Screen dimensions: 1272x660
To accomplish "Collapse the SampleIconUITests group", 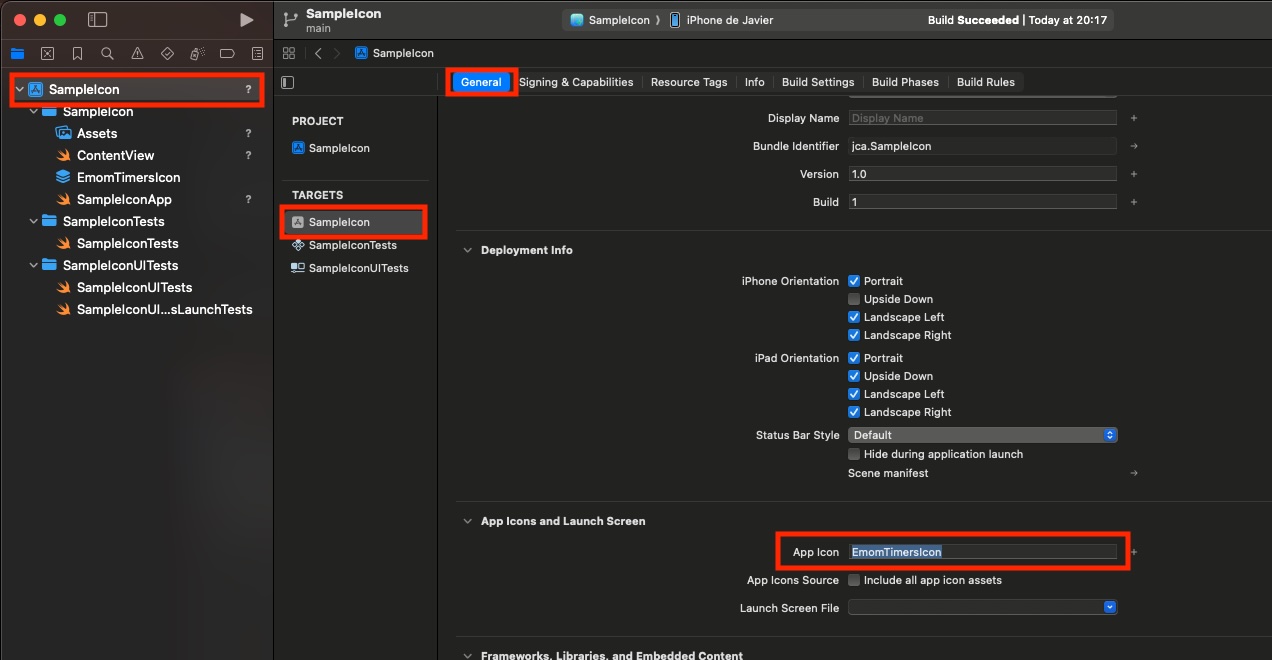I will [33, 265].
